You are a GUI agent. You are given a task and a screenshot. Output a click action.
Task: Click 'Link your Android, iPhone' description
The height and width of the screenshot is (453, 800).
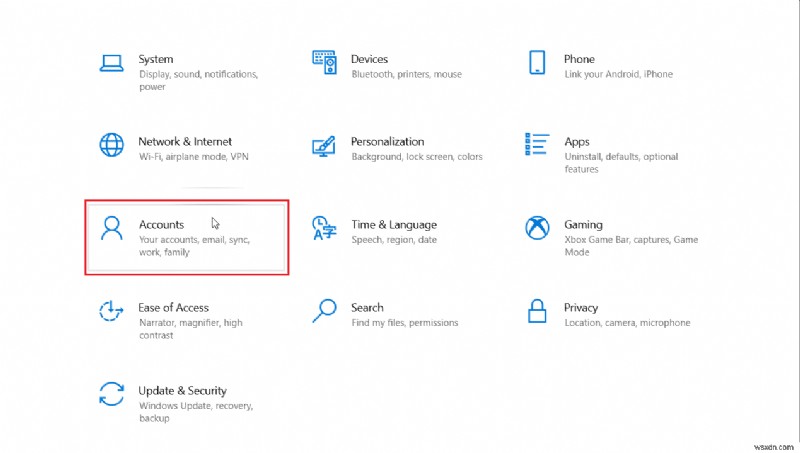coord(618,74)
